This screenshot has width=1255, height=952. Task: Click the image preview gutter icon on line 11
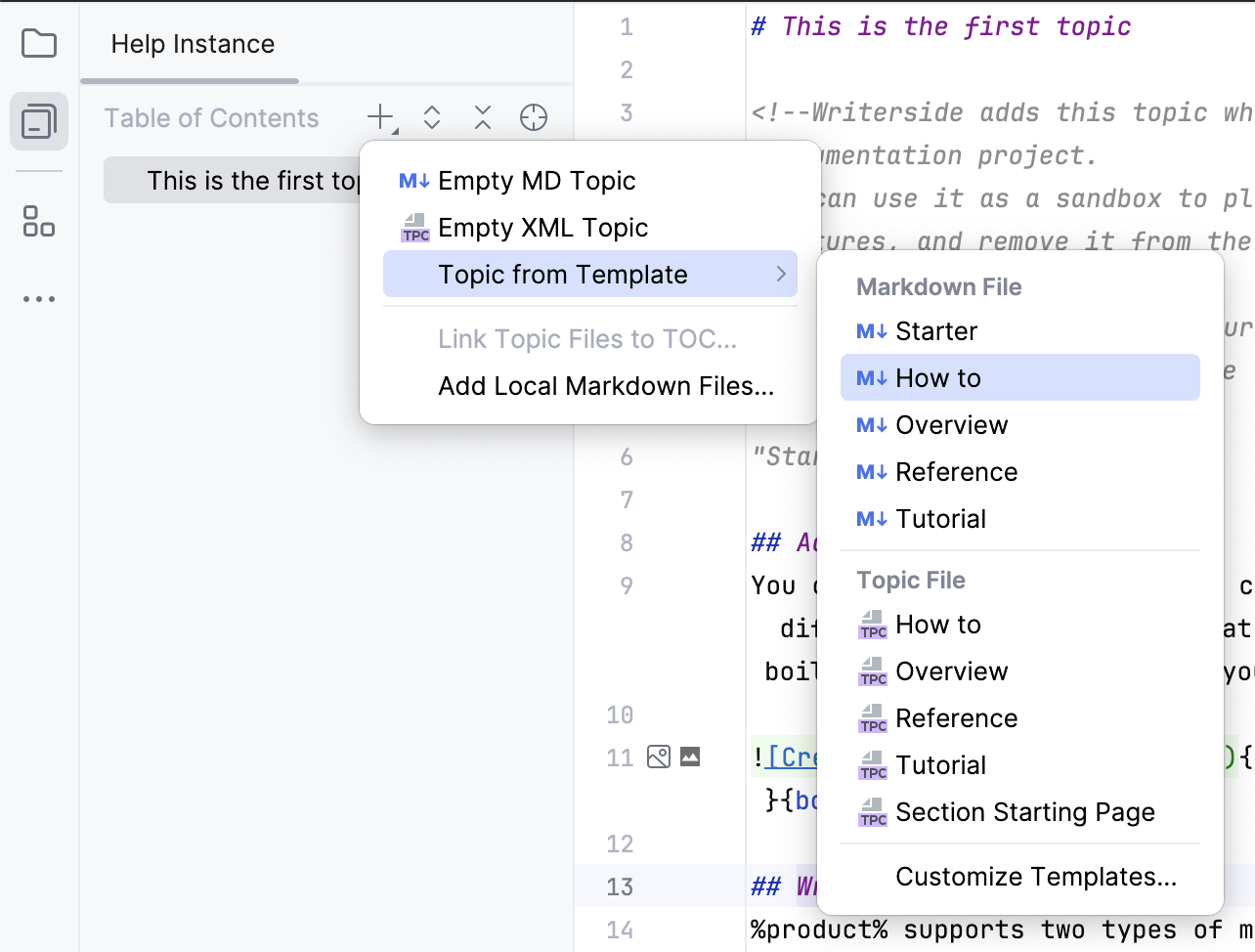(659, 757)
